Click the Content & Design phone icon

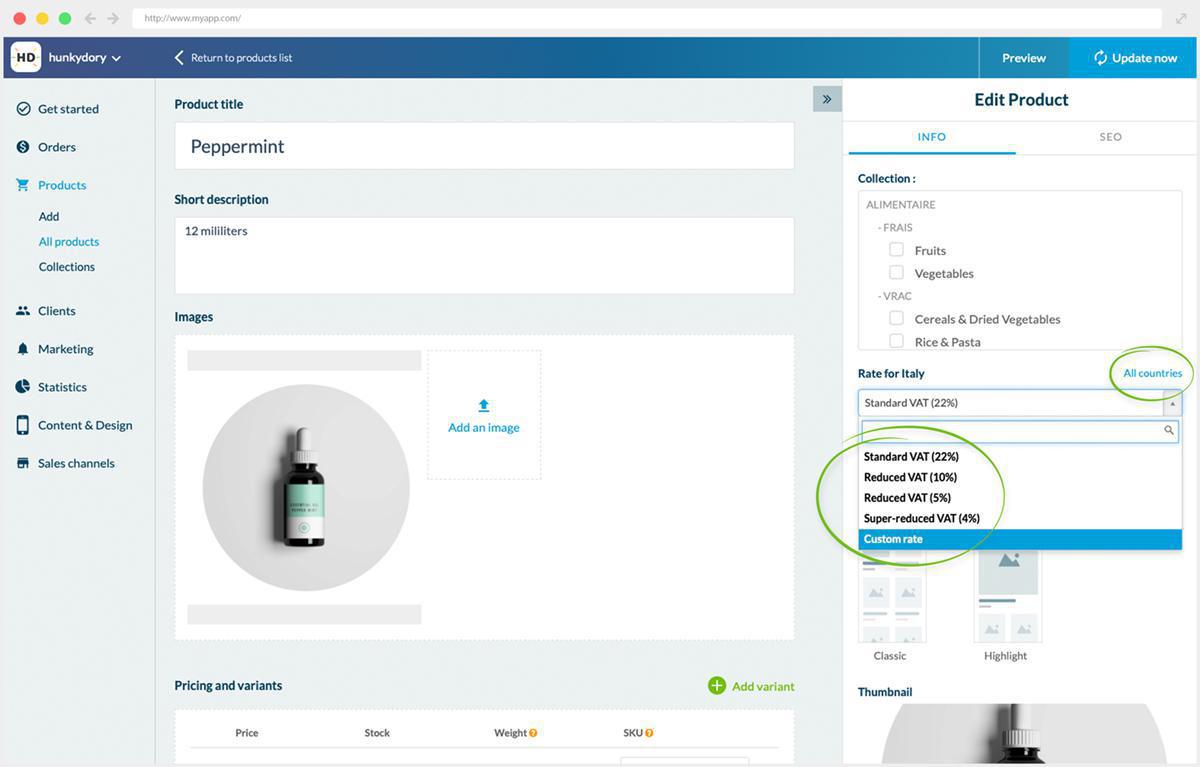click(23, 425)
